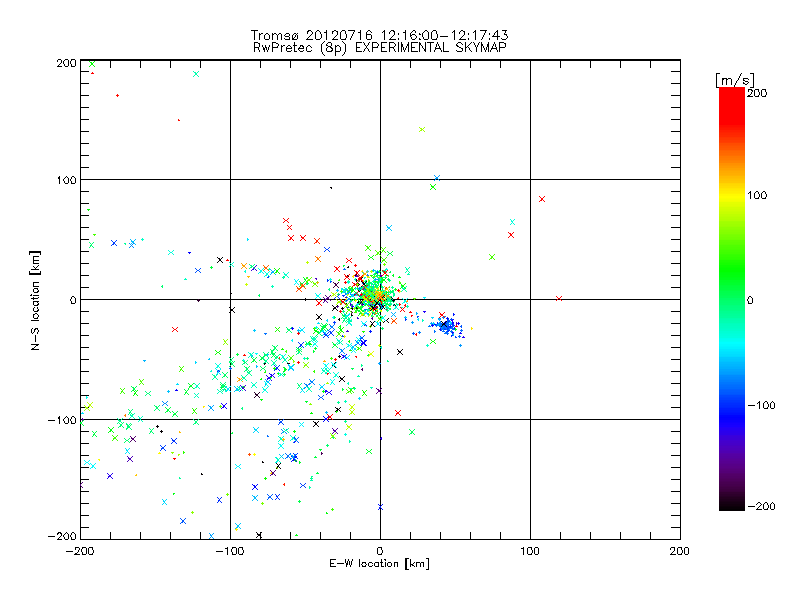Screen dimensions: 800x600
Task: Click the title line "Tromsø 20120716 12:16:00-12:17:43"
Action: tap(379, 35)
